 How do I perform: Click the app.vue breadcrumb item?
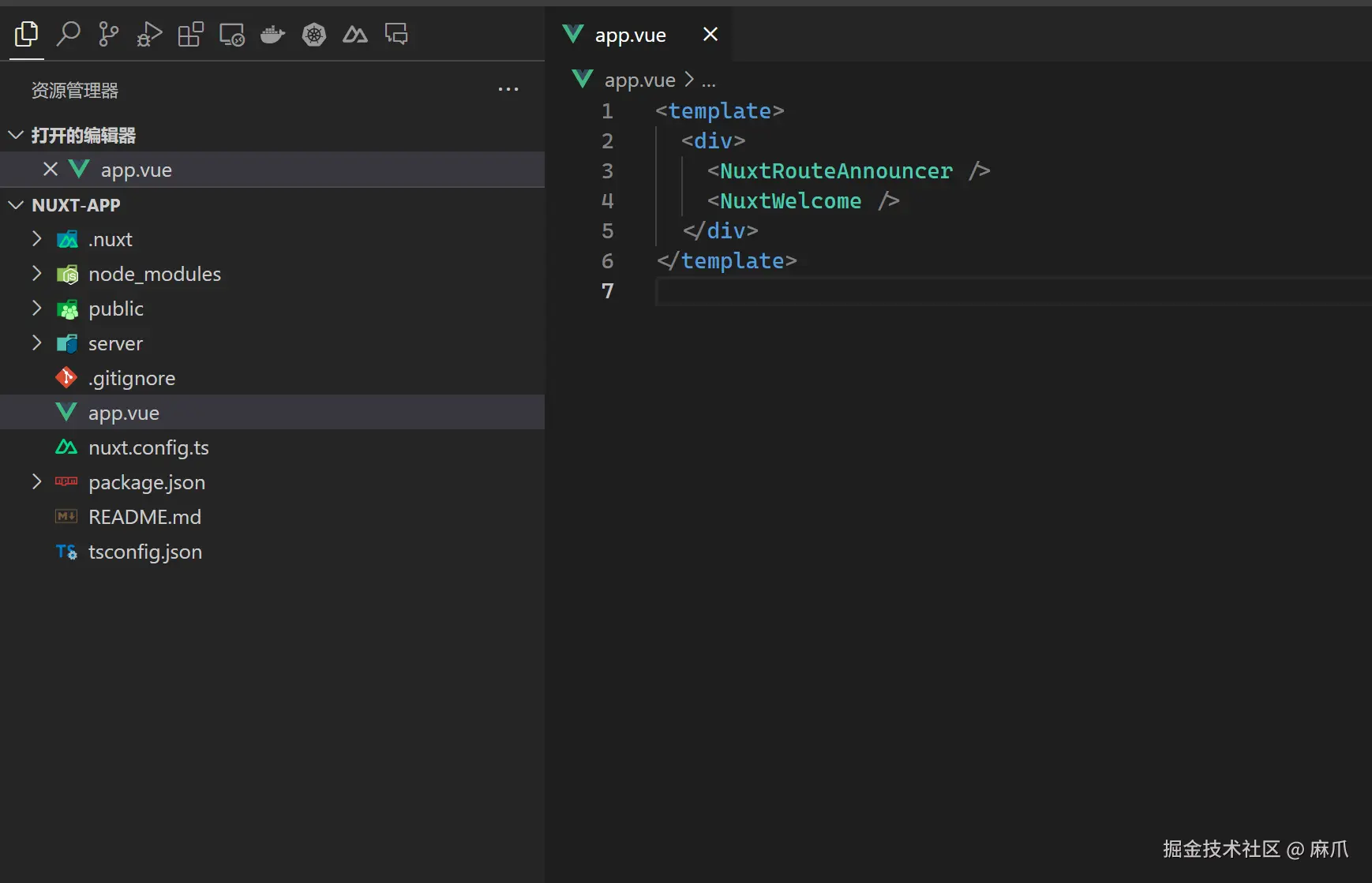[x=639, y=80]
